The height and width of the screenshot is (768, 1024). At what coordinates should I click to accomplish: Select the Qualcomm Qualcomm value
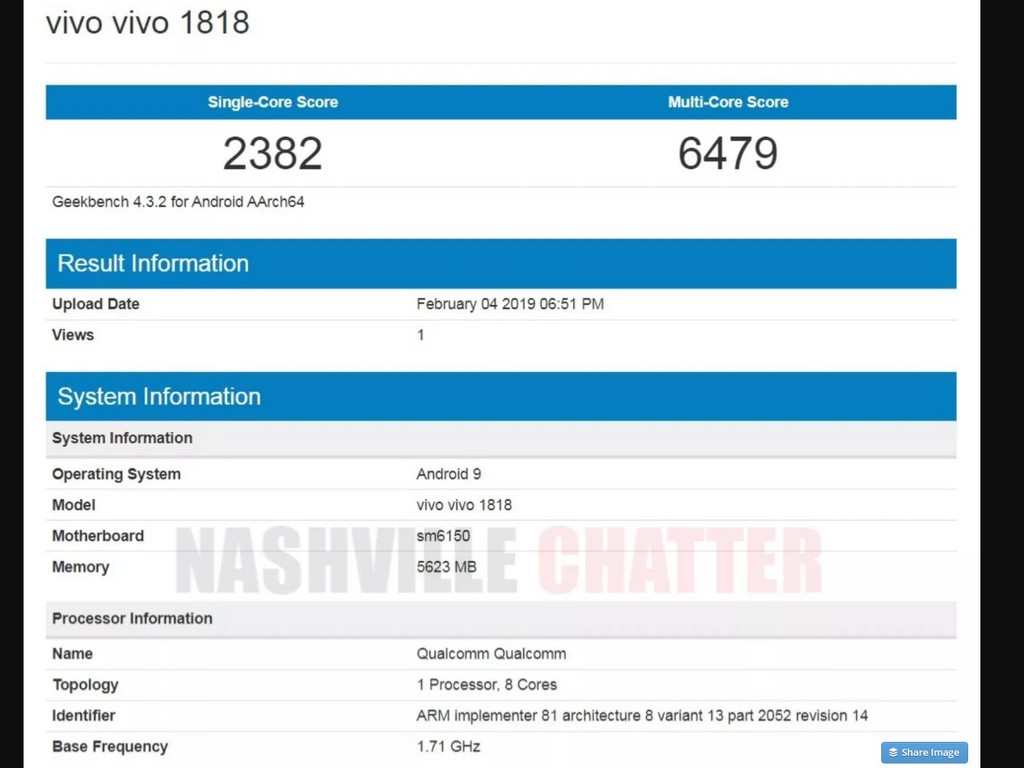[x=492, y=654]
